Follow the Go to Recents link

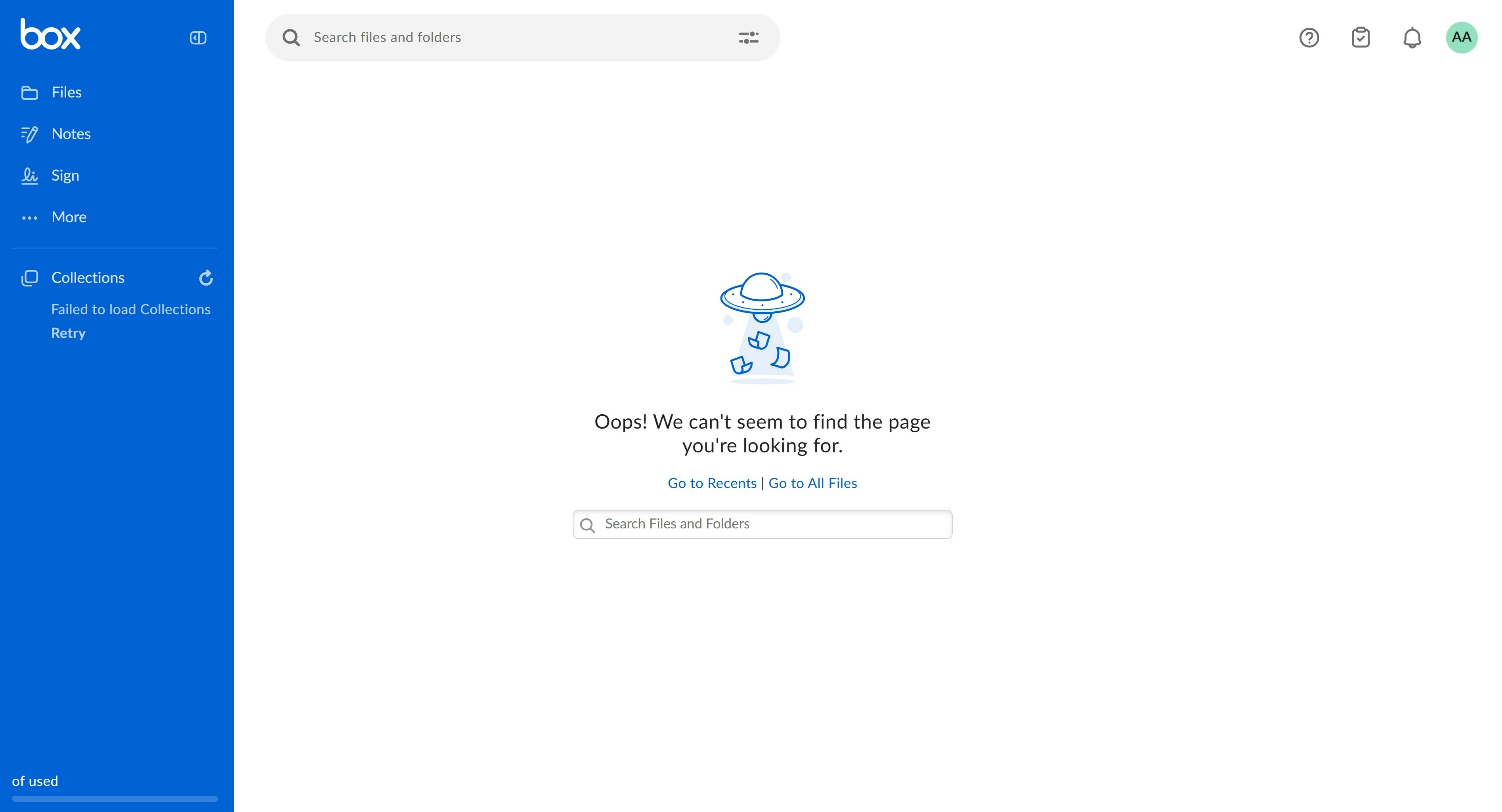tap(712, 483)
